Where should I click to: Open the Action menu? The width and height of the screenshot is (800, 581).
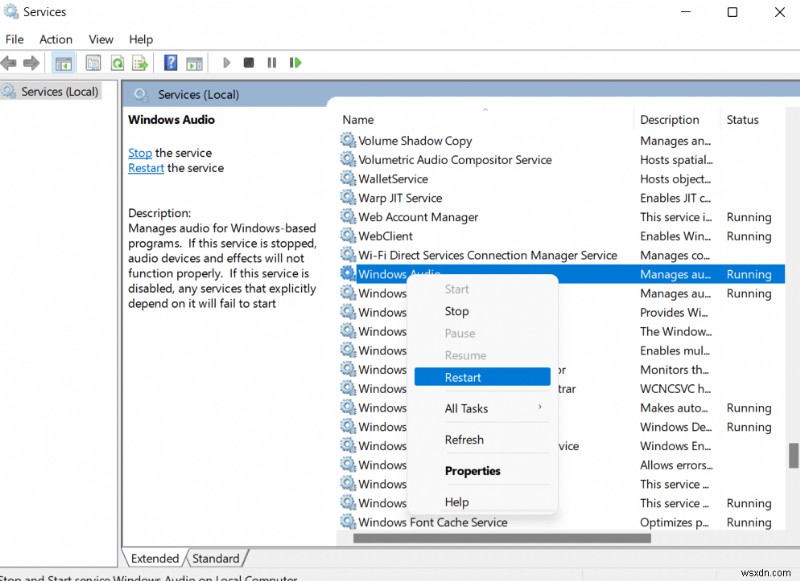click(x=55, y=39)
